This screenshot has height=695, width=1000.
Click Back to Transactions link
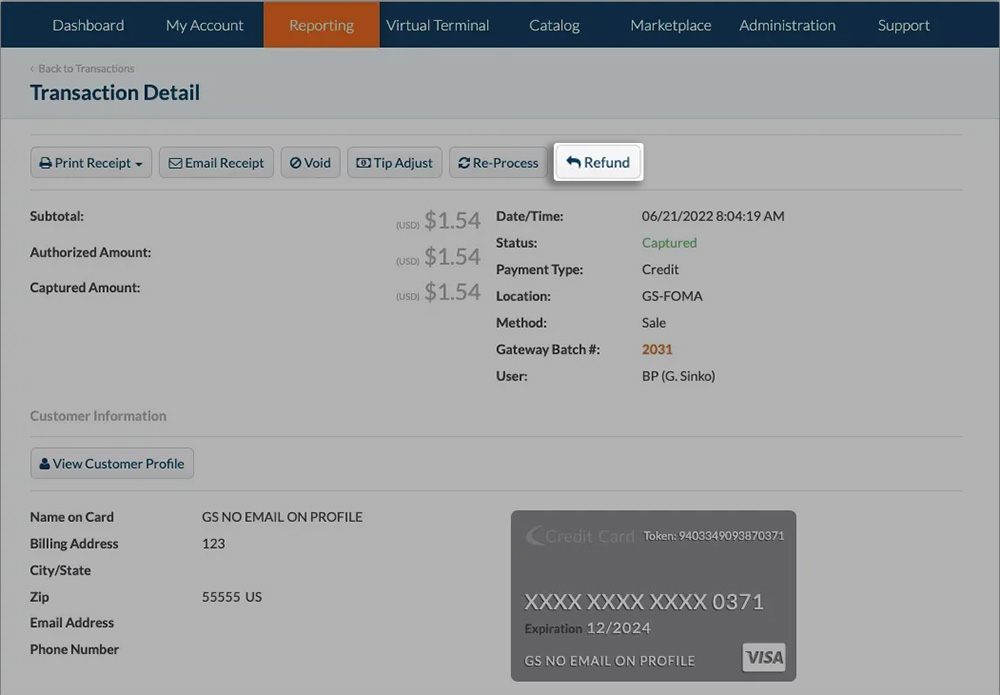pos(82,68)
